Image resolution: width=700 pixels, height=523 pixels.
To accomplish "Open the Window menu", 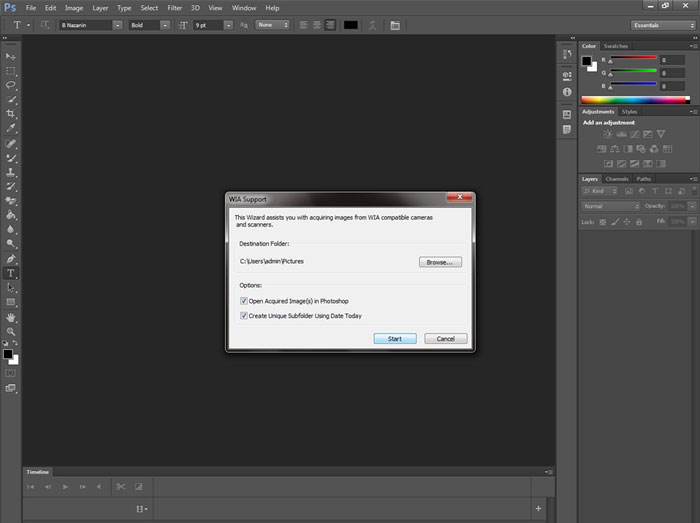I will click(x=244, y=8).
